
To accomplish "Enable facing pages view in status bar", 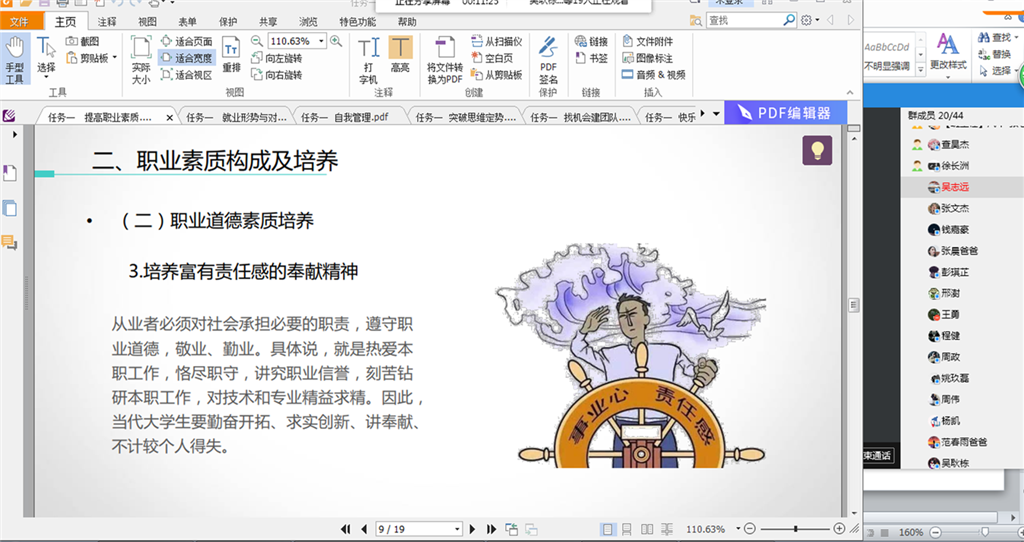I will [x=647, y=529].
